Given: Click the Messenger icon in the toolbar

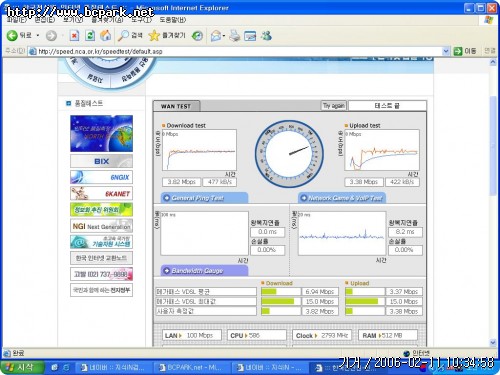Looking at the screenshot, I should 266,35.
